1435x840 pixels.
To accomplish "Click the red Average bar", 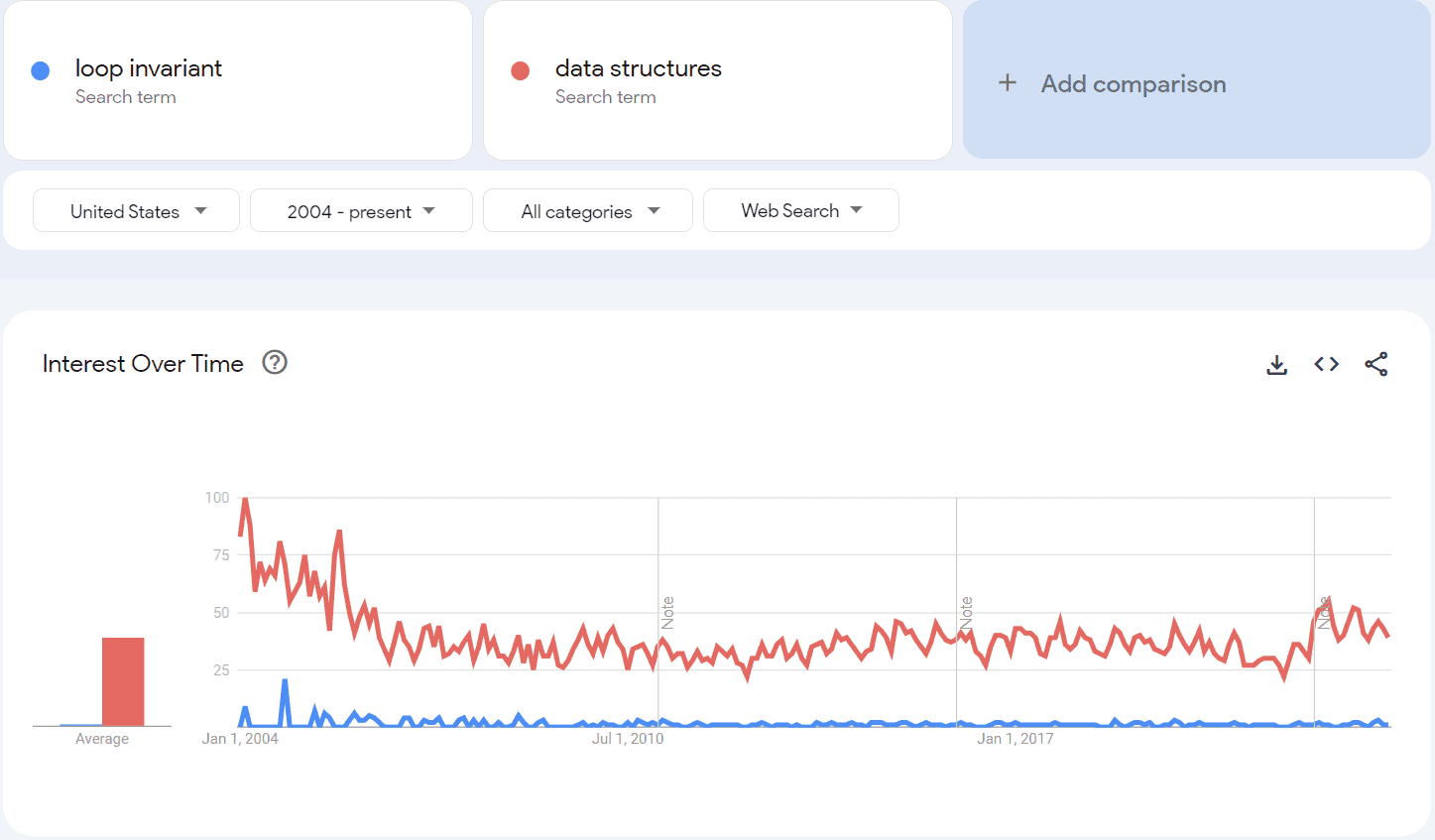I will pyautogui.click(x=122, y=679).
